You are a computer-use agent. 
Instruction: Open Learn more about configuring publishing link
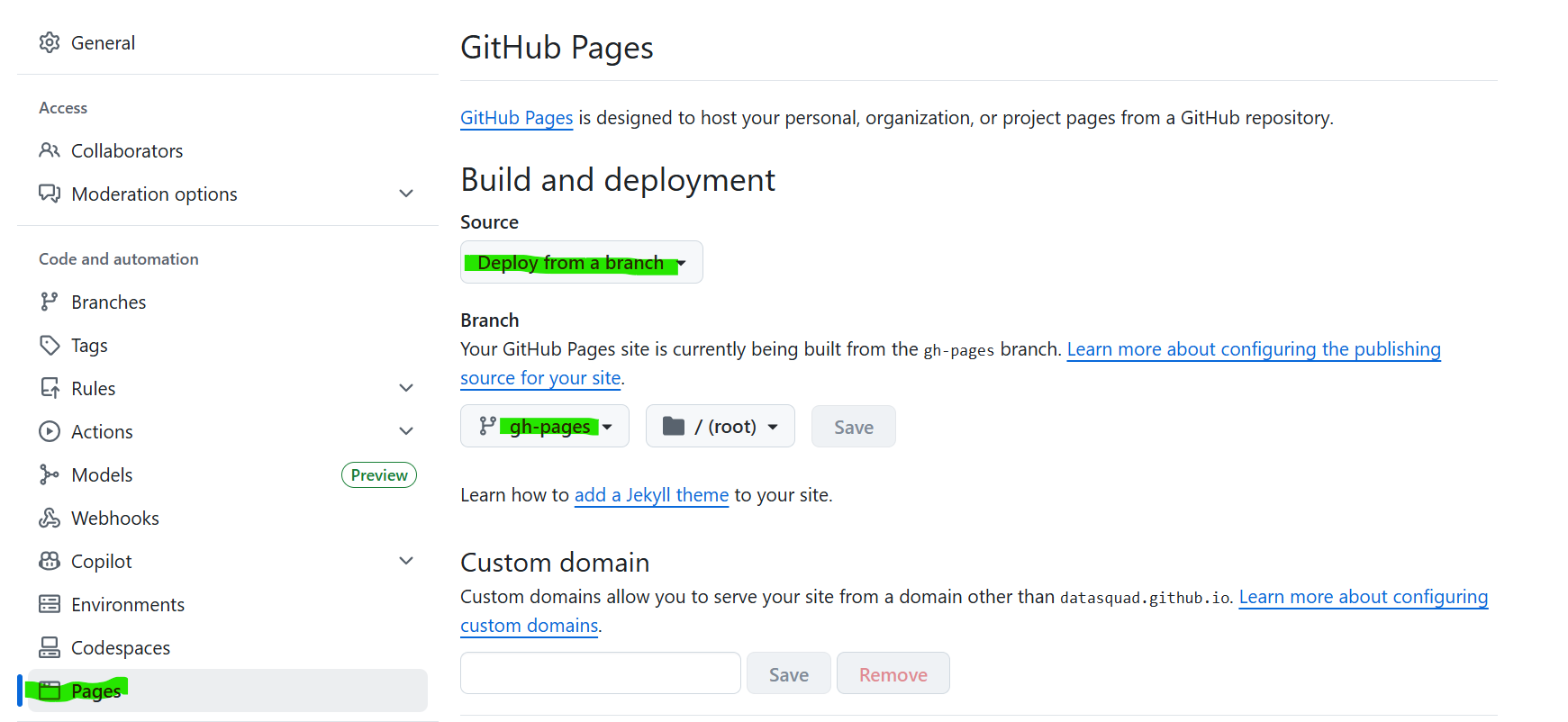tap(1254, 349)
